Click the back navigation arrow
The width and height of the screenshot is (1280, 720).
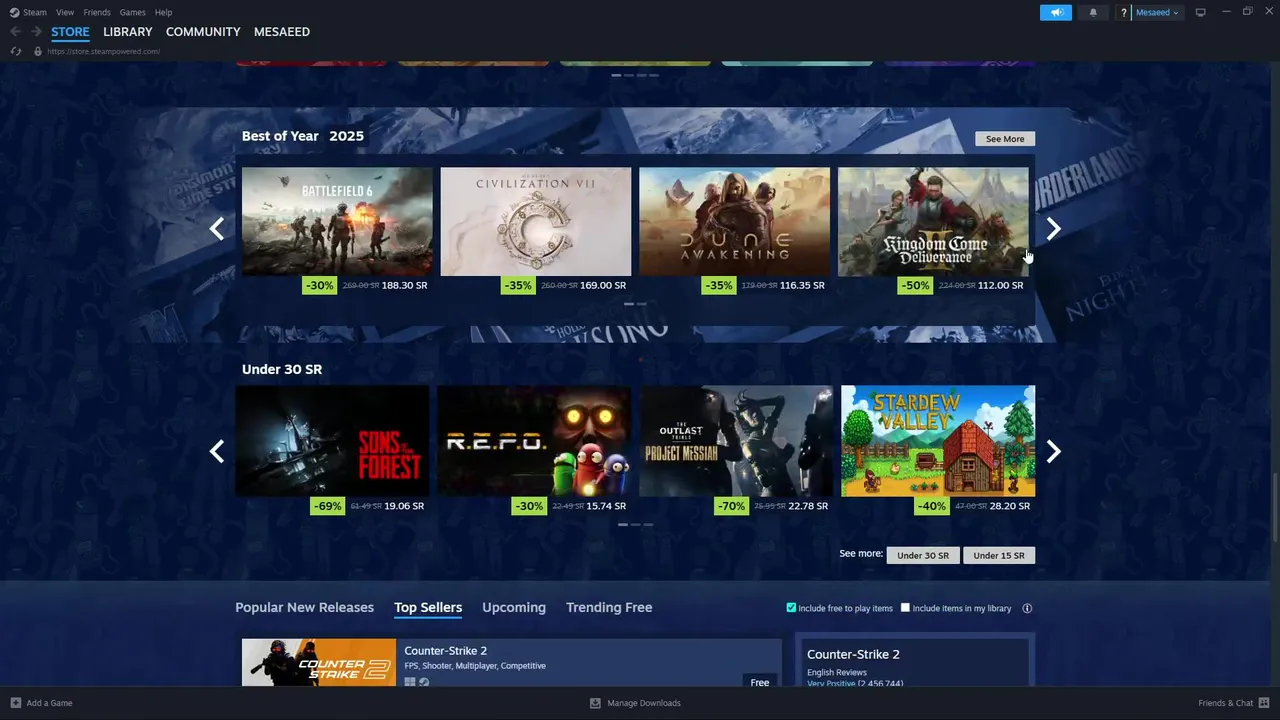(15, 32)
